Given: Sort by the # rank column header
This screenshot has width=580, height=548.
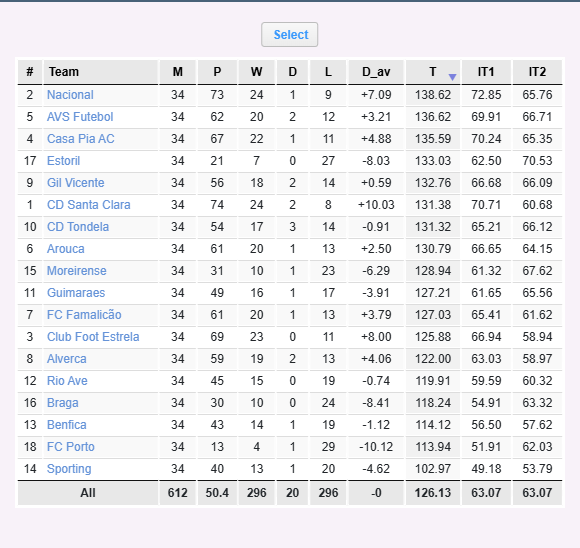Looking at the screenshot, I should [30, 72].
